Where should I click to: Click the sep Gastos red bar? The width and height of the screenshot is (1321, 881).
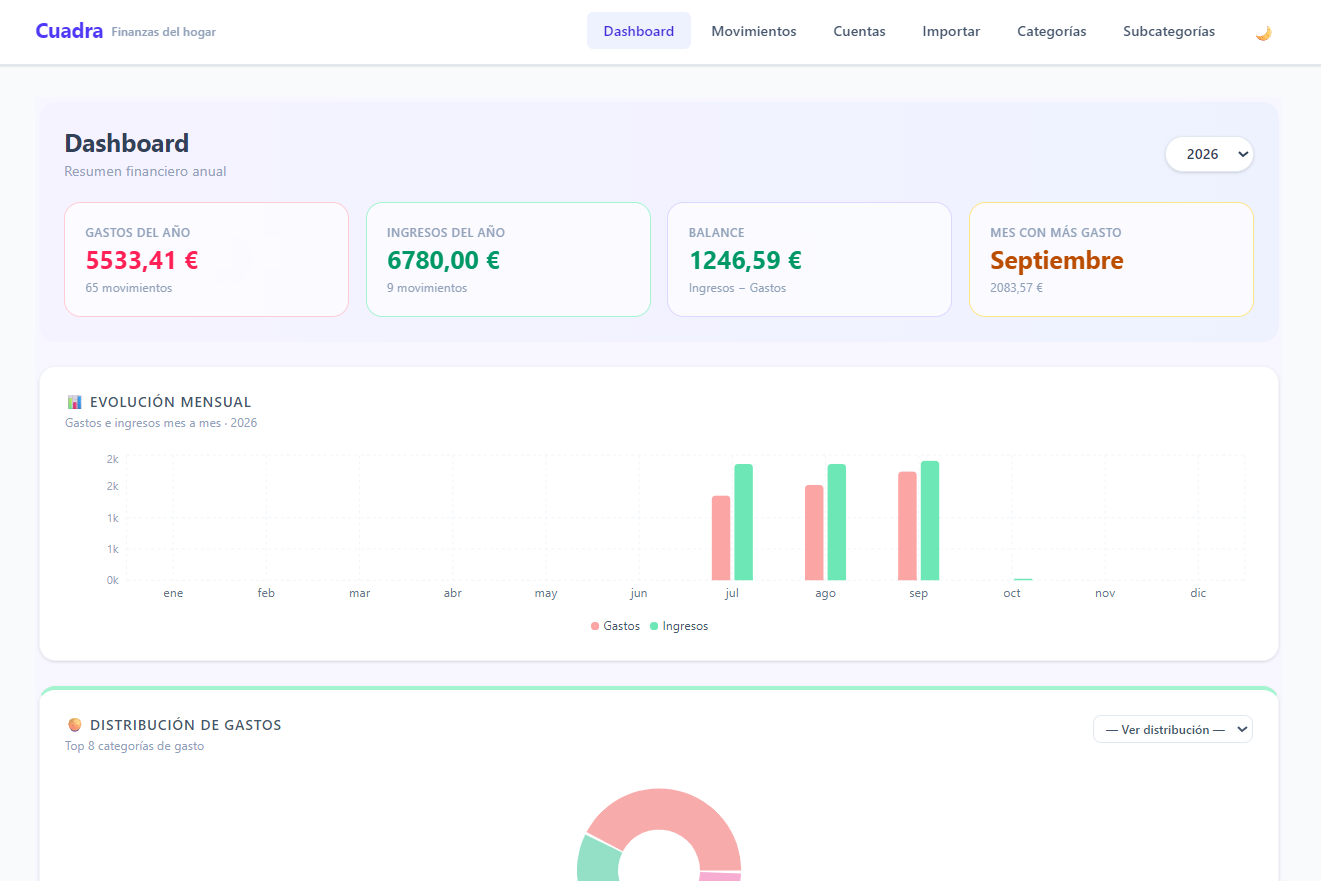[907, 526]
